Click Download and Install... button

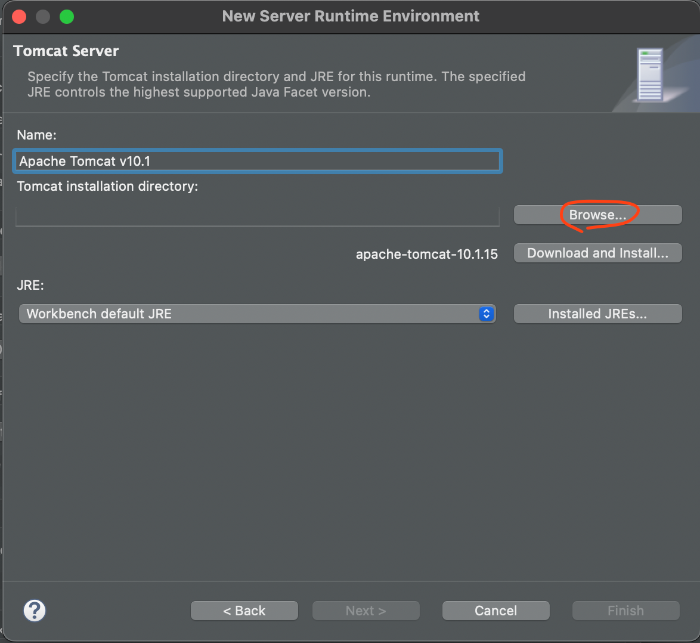597,253
